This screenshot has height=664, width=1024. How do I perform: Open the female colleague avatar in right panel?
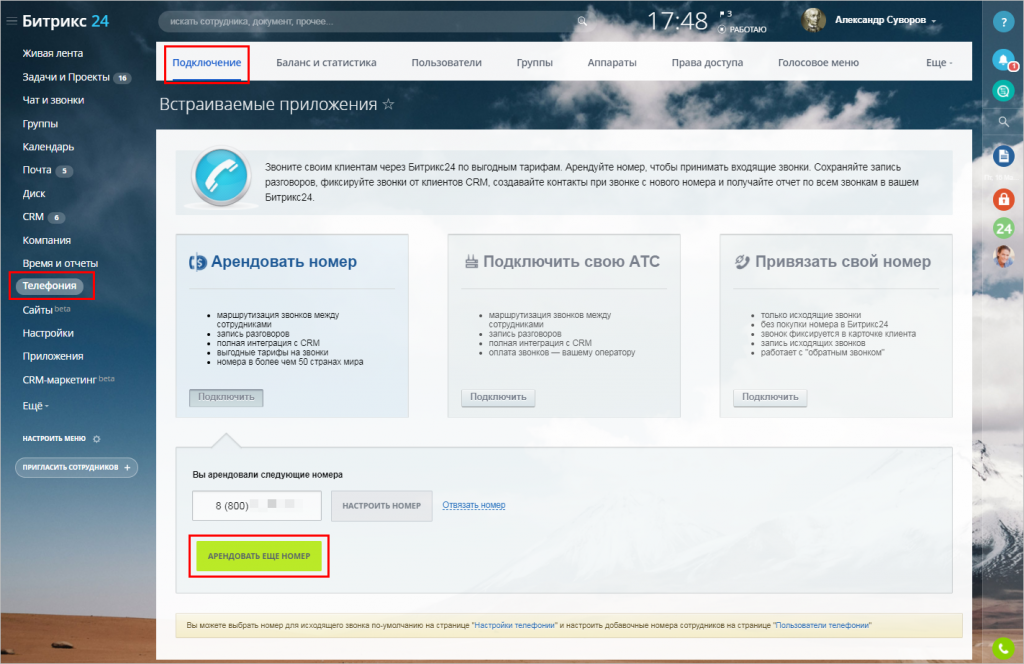tap(1003, 256)
